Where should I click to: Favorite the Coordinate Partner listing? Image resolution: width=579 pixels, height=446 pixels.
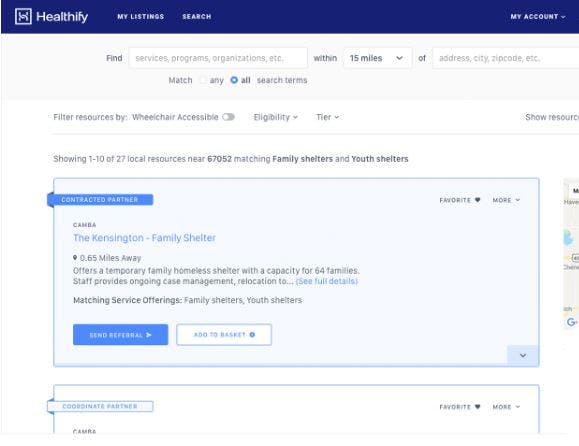460,407
